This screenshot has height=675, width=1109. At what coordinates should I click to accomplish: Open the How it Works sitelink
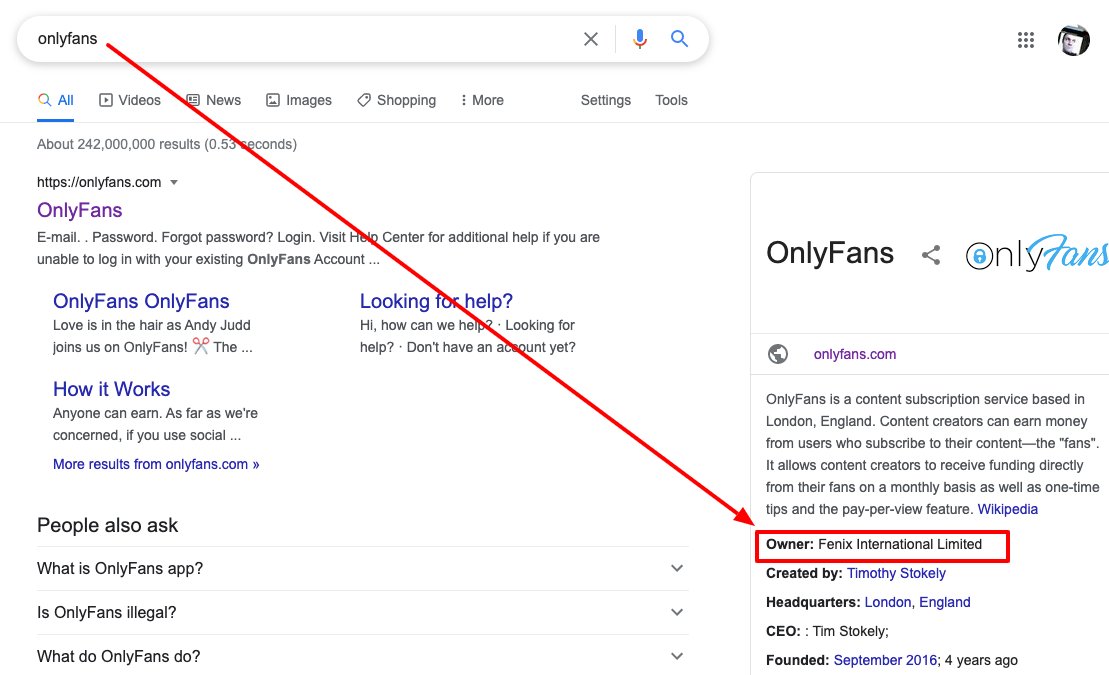point(111,389)
